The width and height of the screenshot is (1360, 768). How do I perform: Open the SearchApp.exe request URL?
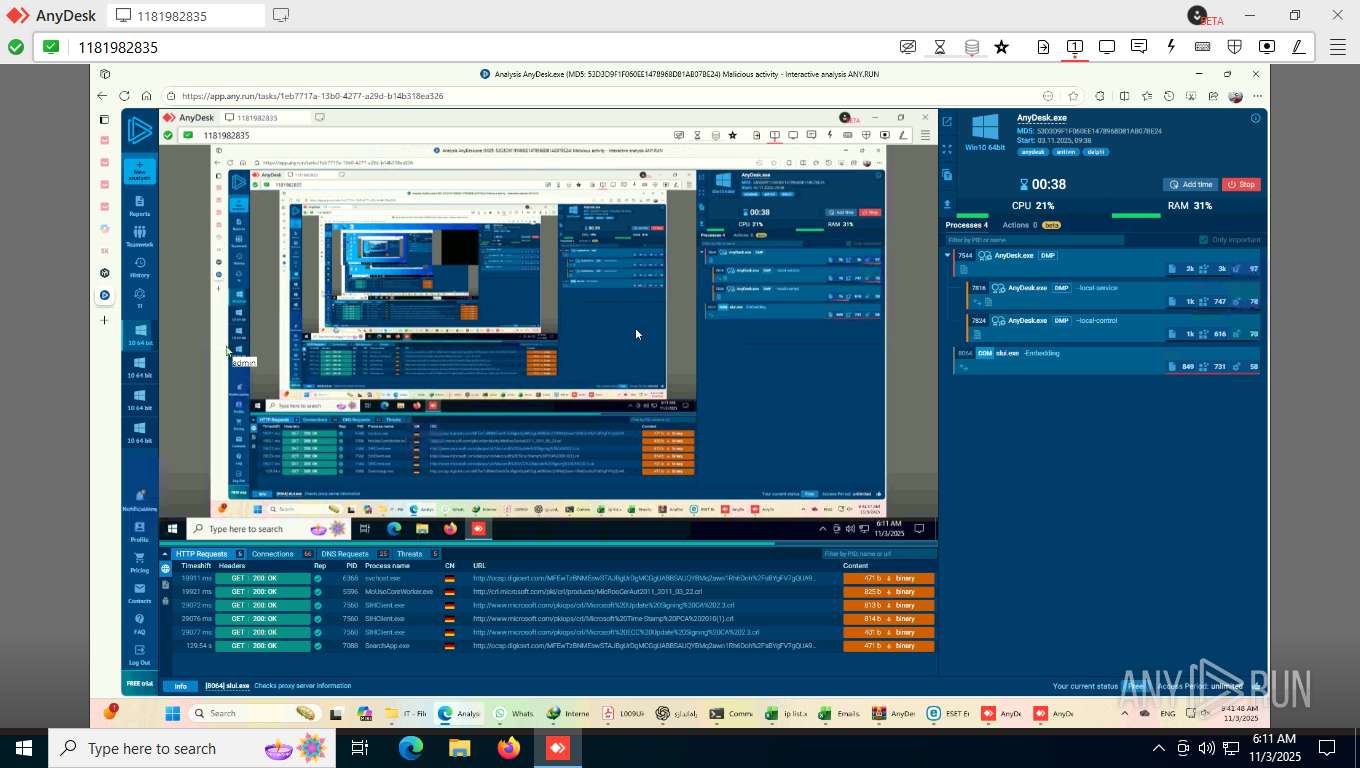(644, 646)
